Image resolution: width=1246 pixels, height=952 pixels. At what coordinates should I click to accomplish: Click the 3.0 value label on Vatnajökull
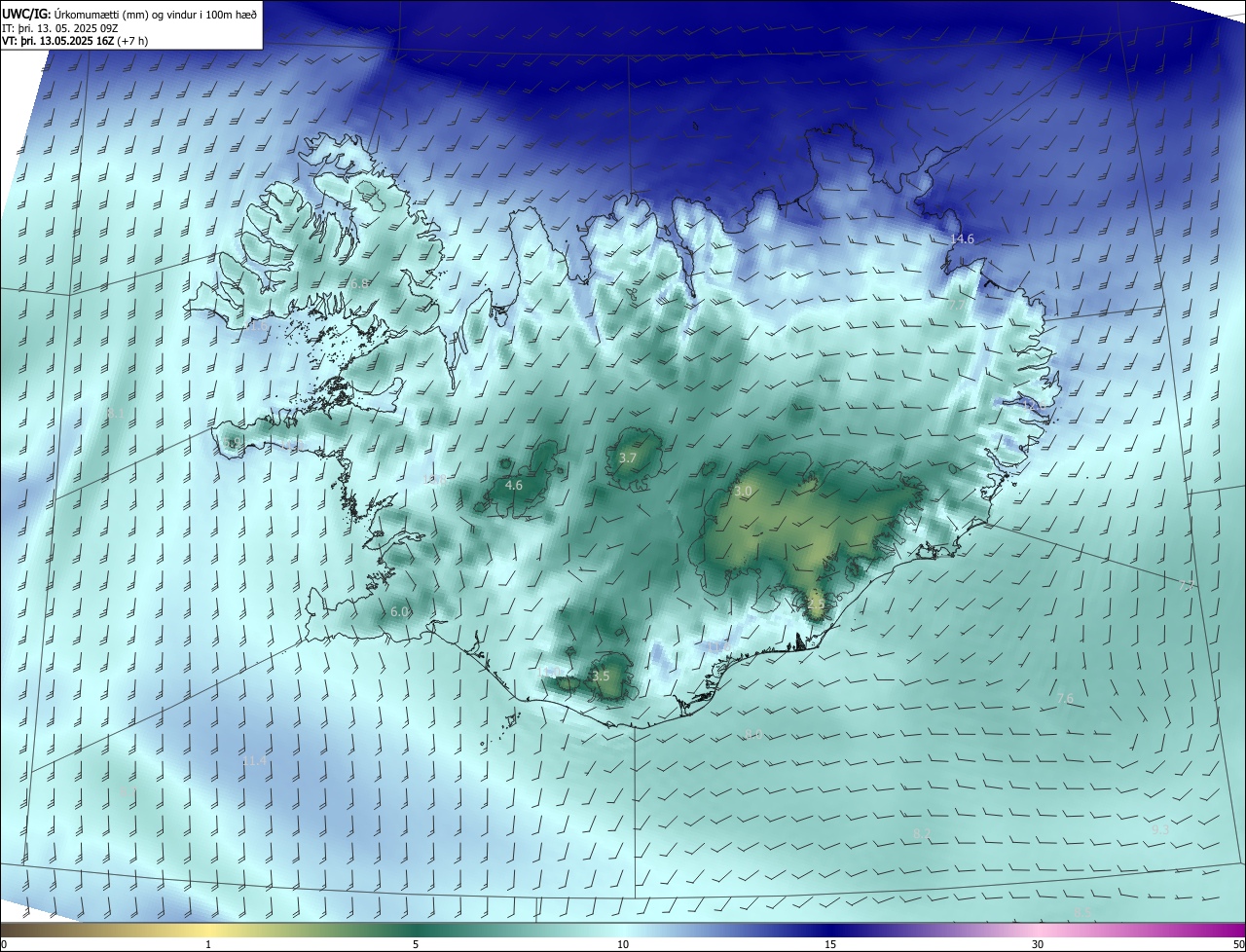tap(743, 492)
